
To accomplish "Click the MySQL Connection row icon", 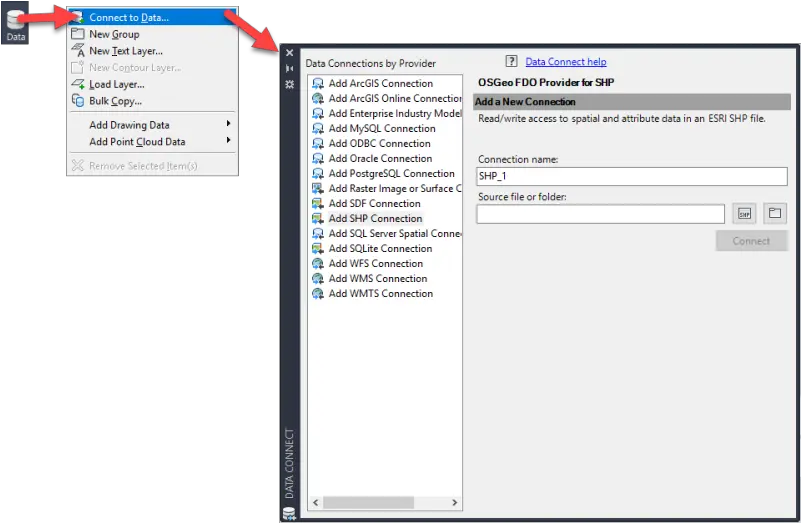I will tap(318, 128).
